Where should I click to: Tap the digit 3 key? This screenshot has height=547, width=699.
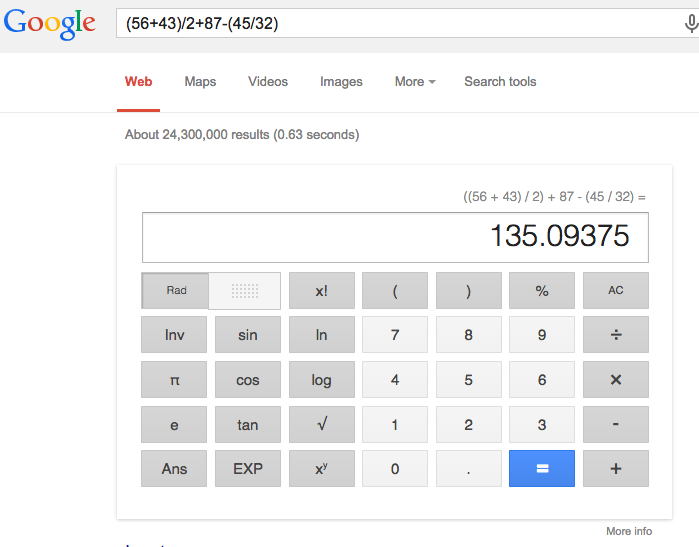542,424
